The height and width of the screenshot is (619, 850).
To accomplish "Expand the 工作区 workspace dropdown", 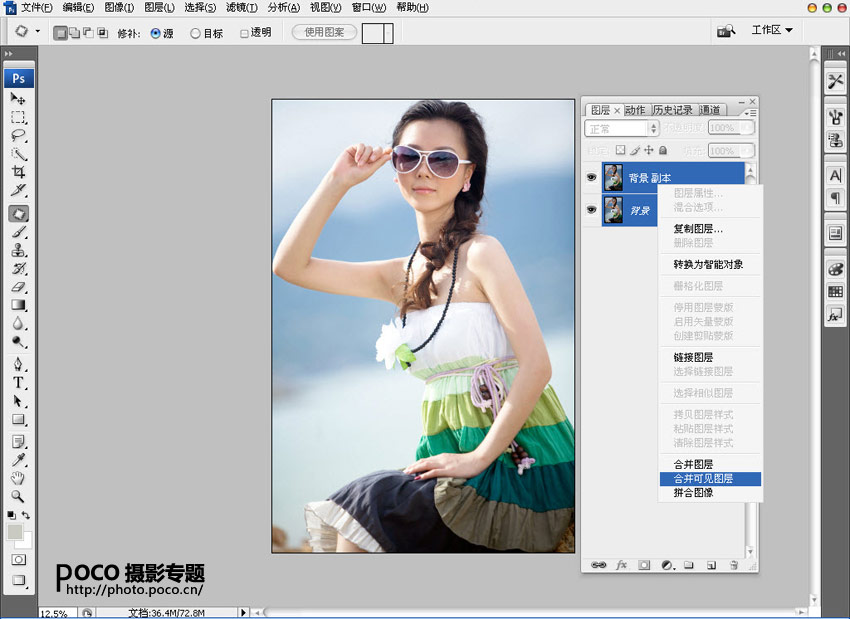I will coord(772,30).
